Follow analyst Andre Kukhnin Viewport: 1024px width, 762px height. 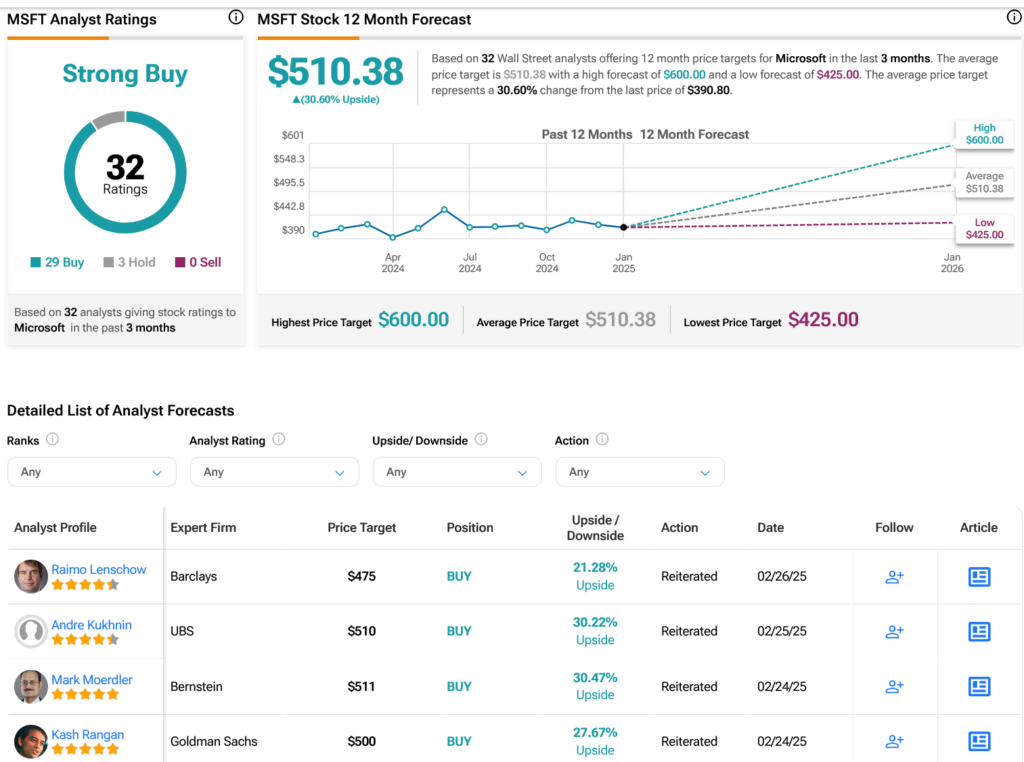point(894,631)
